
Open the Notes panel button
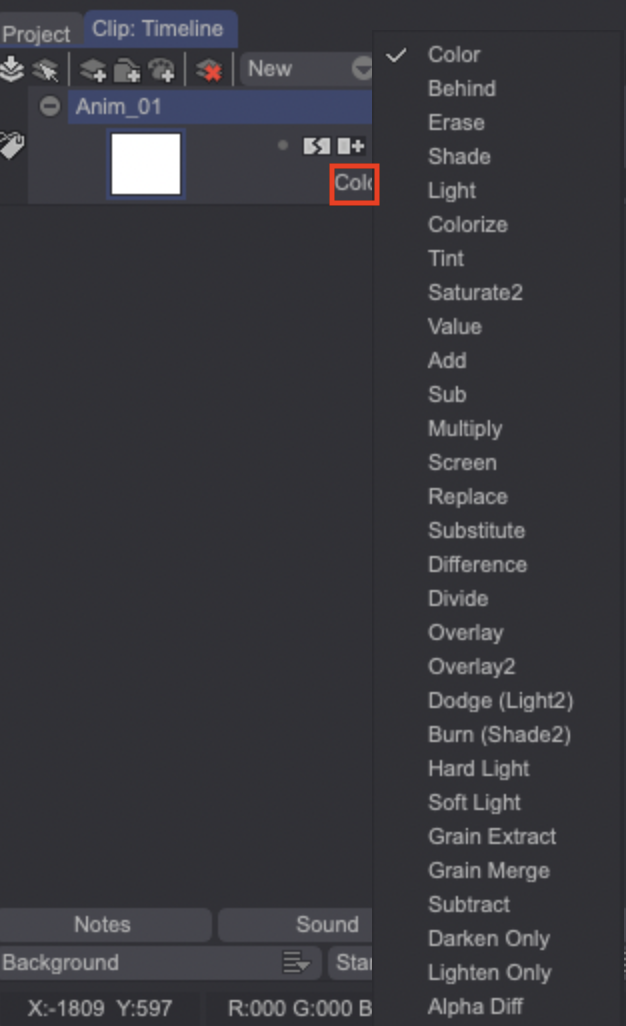pyautogui.click(x=102, y=924)
